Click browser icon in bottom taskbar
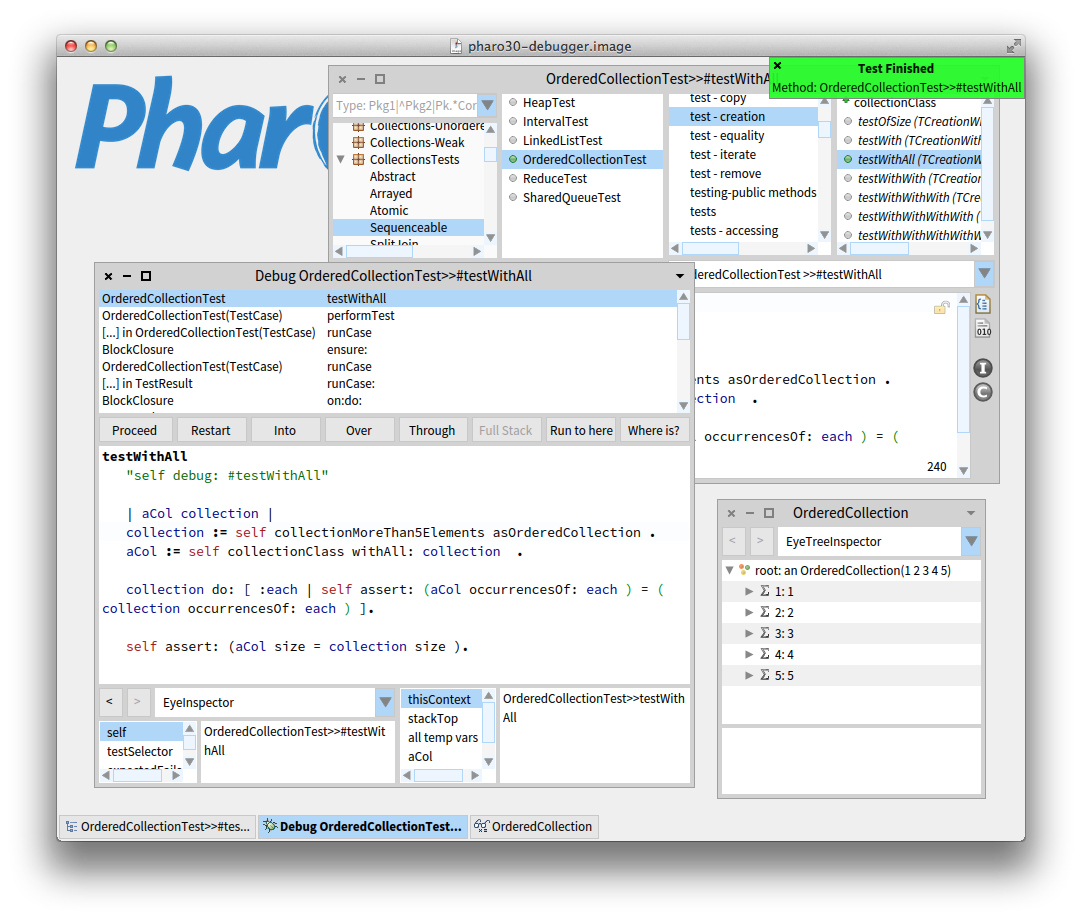This screenshot has width=1082, height=920. pyautogui.click(x=71, y=827)
